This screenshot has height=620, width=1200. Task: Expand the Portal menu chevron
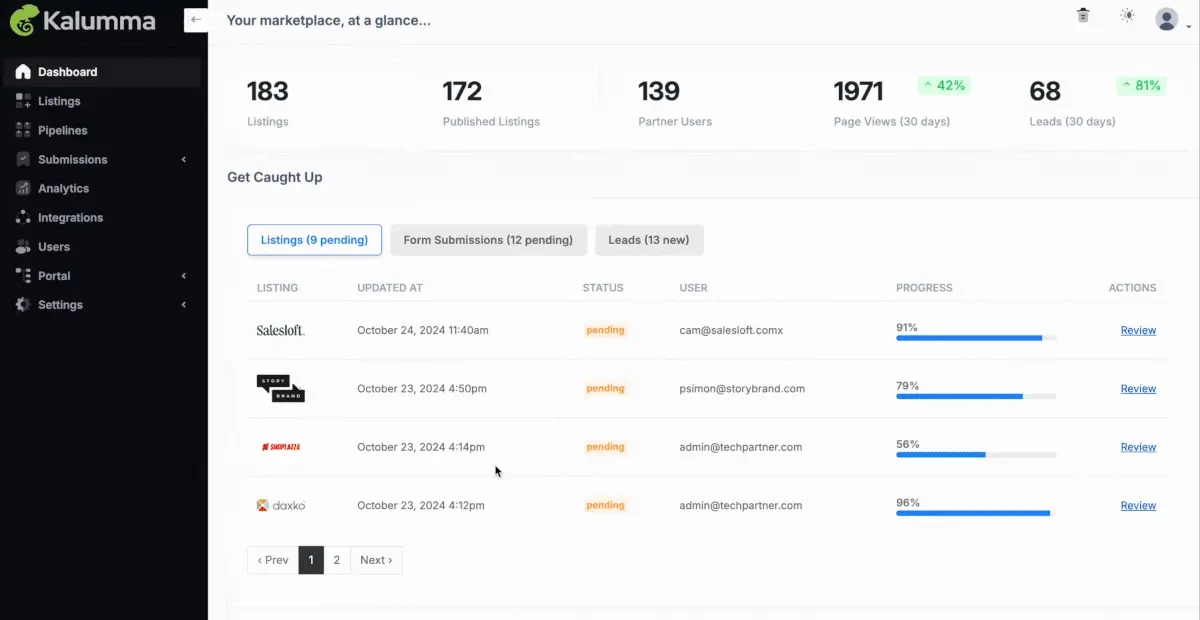pyautogui.click(x=184, y=276)
